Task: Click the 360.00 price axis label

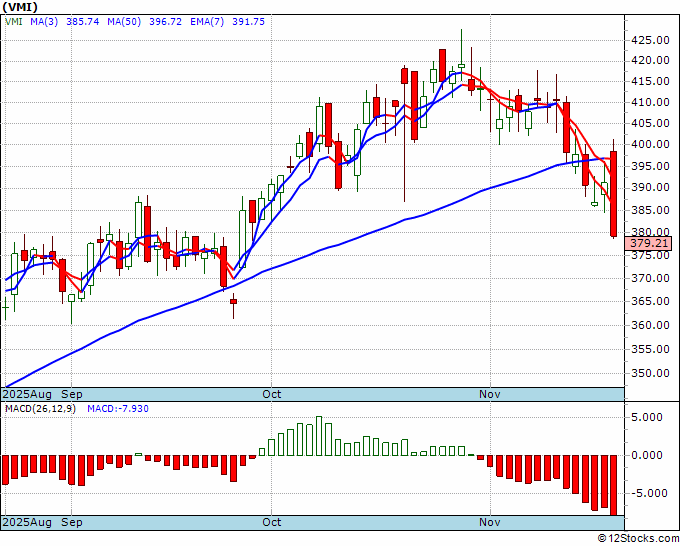Action: click(x=650, y=325)
